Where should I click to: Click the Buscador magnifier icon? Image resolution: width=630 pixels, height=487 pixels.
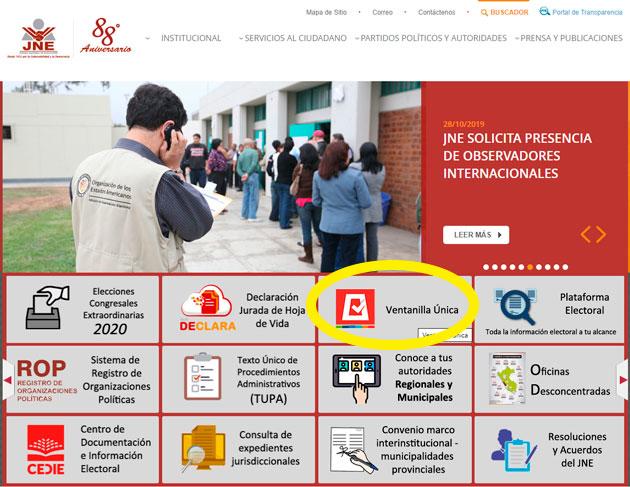(484, 12)
